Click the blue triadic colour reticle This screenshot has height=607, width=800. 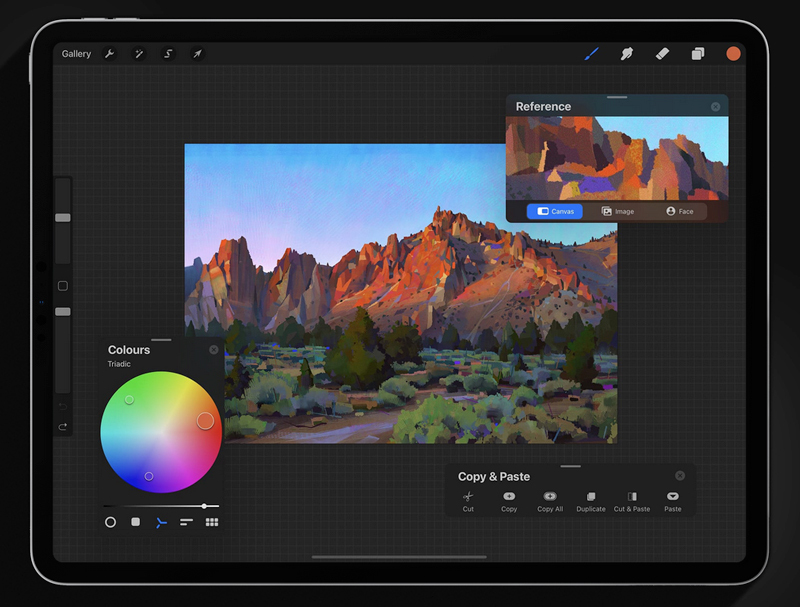pos(148,476)
